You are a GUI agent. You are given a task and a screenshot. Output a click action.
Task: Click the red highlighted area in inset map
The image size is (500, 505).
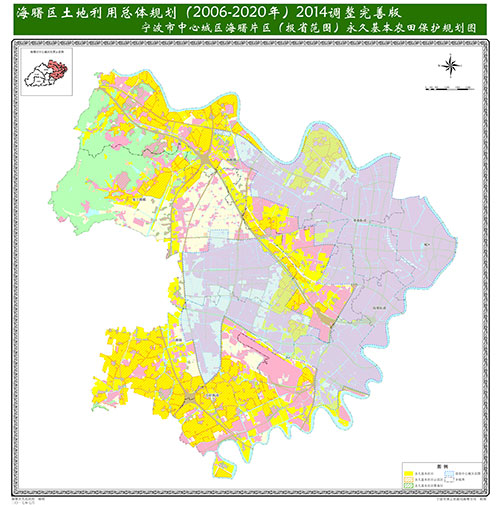click(x=58, y=70)
